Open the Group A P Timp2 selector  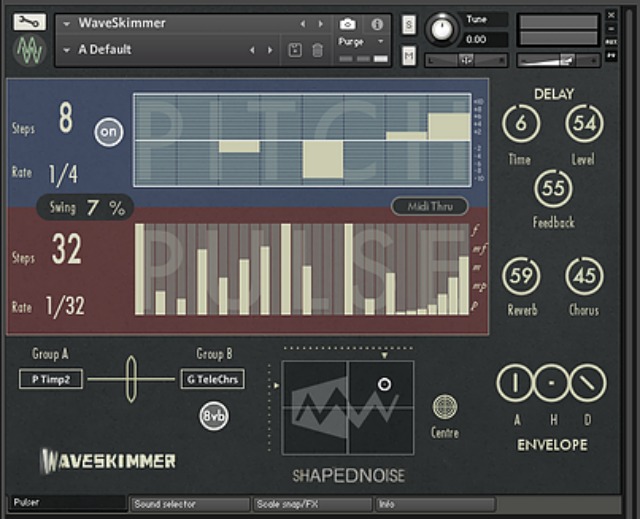[x=51, y=379]
